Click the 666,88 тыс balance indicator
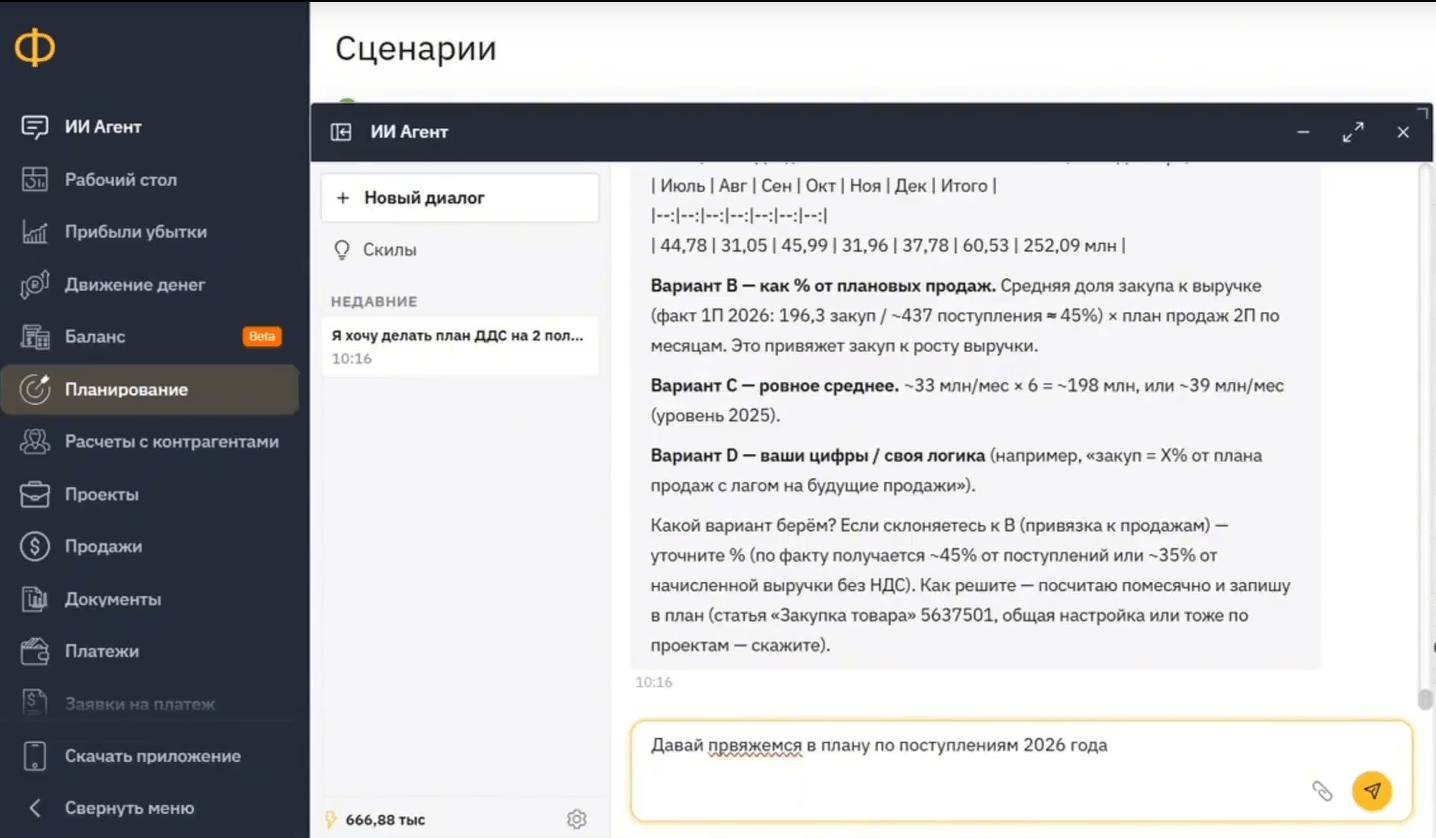 pyautogui.click(x=376, y=820)
